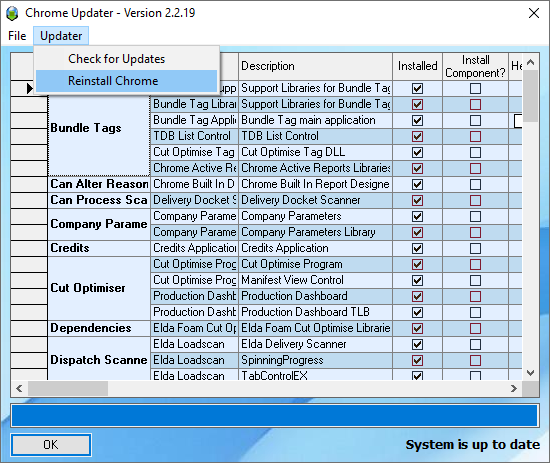Screen dimensions: 550x463
Task: Click the blue progress bar
Action: pyautogui.click(x=275, y=416)
